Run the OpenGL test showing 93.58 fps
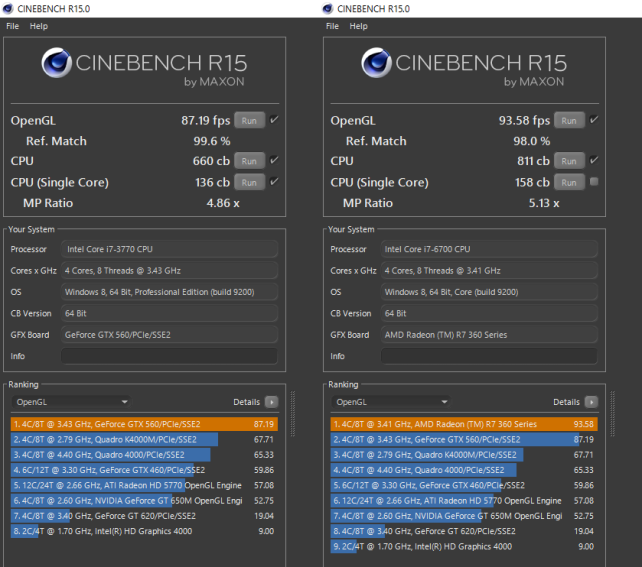The height and width of the screenshot is (567, 642). (x=569, y=120)
